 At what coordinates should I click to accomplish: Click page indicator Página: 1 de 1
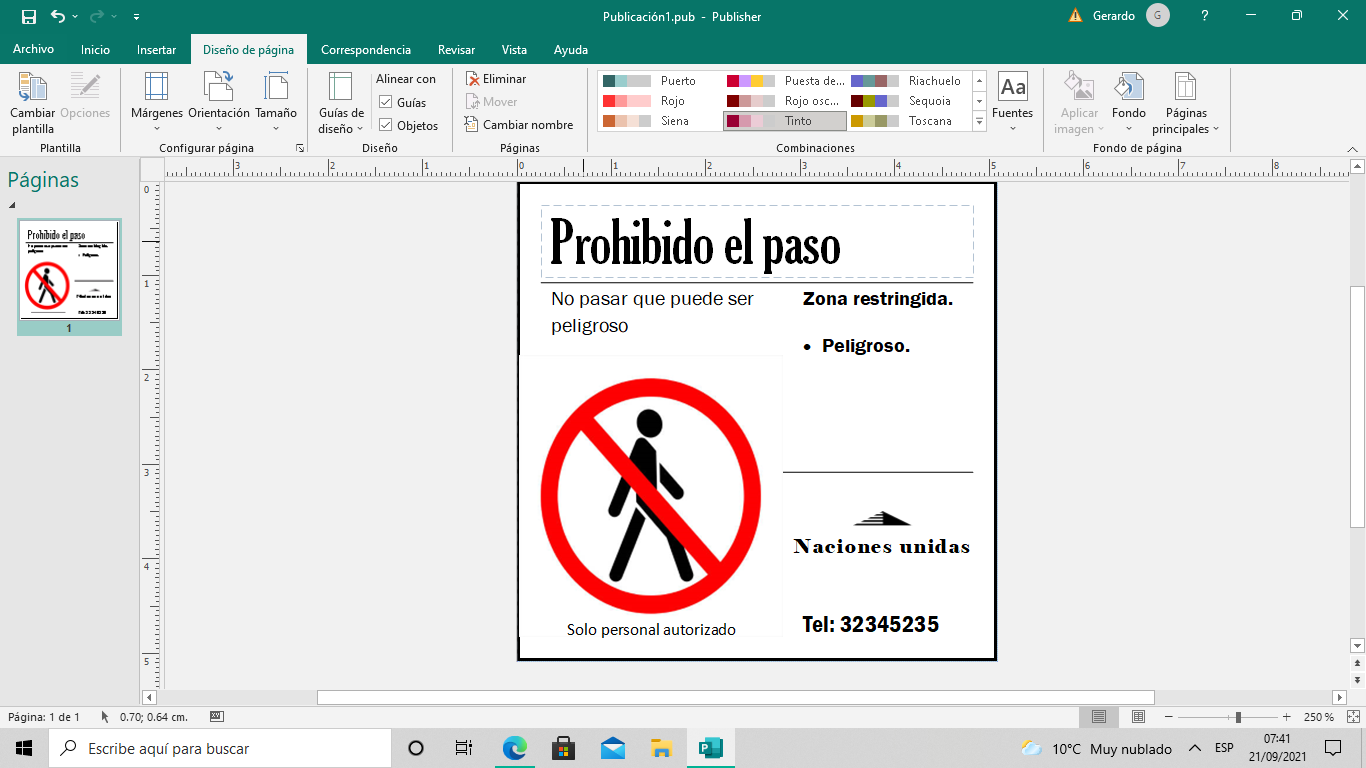[x=44, y=717]
